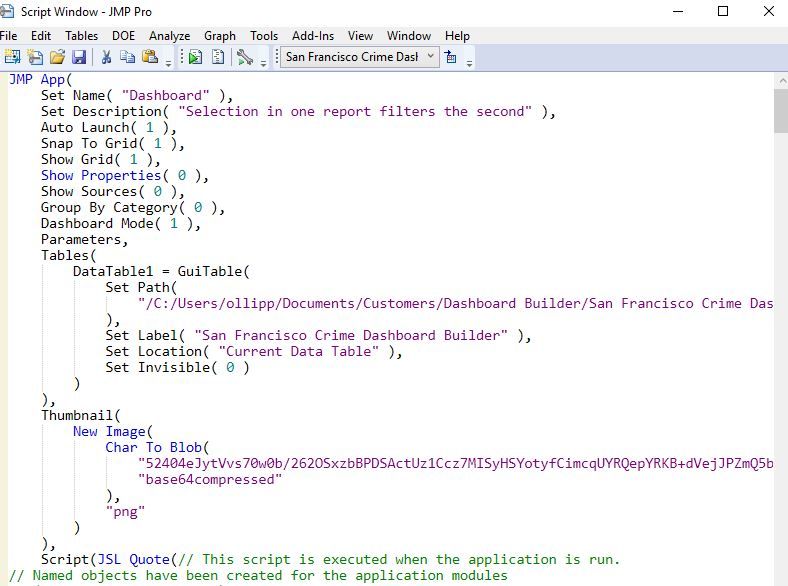Open the View menu

[x=360, y=36]
